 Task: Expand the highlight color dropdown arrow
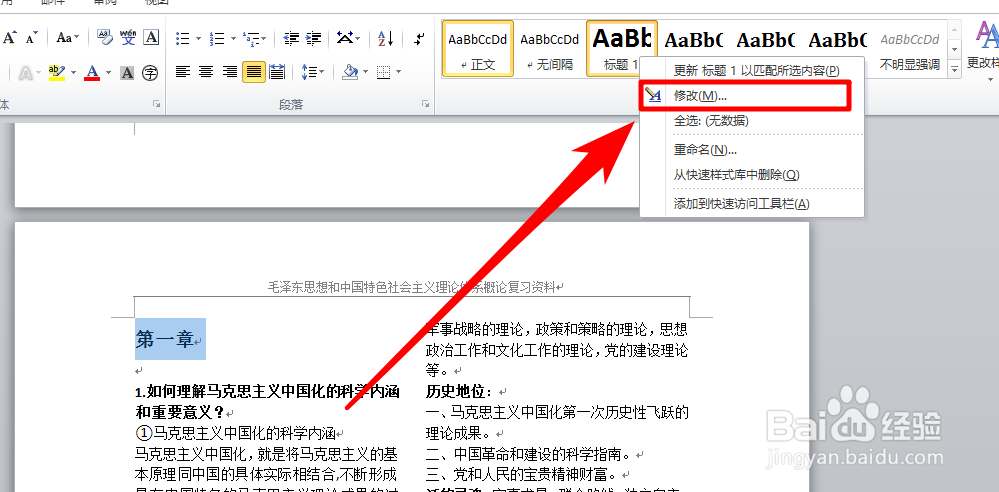click(x=73, y=73)
